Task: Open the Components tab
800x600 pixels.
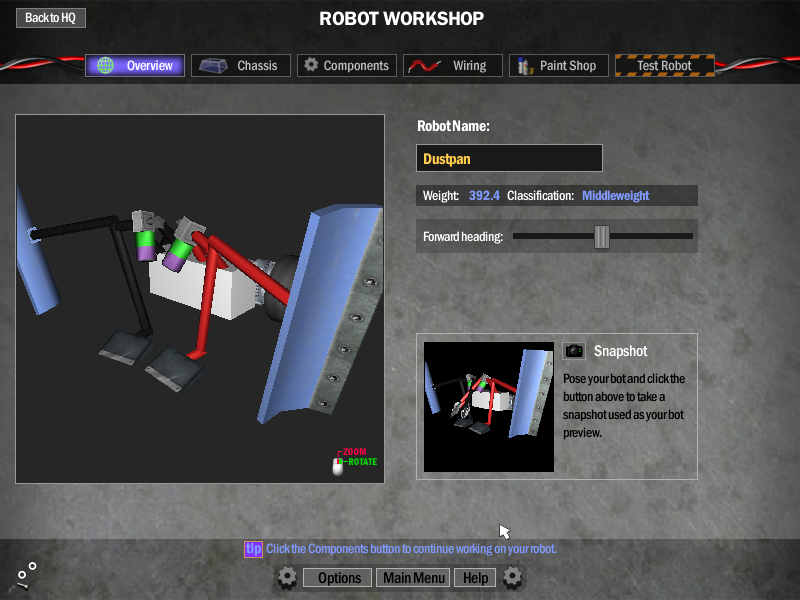Action: [x=347, y=65]
